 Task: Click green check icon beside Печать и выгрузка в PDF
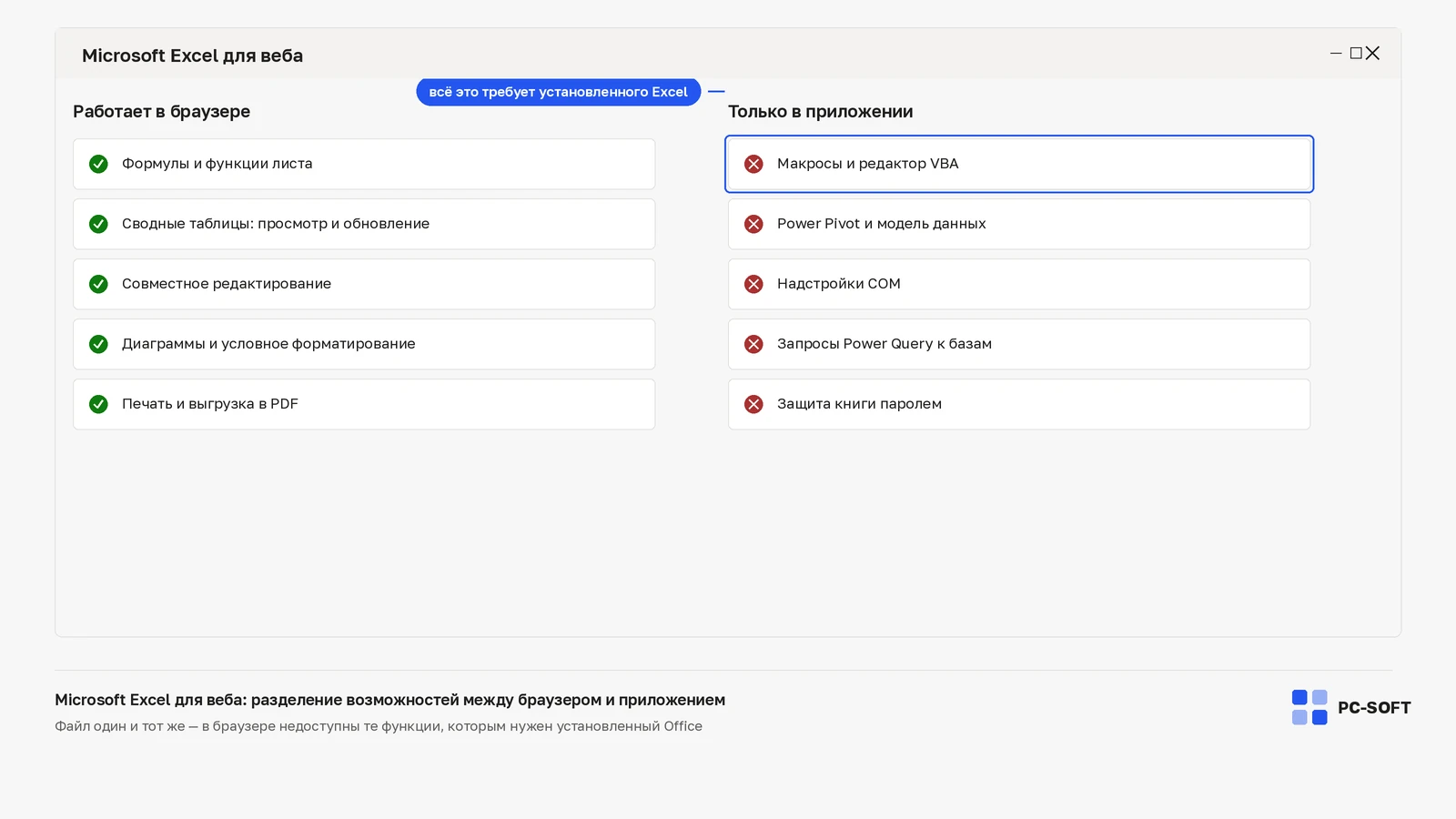(x=98, y=404)
